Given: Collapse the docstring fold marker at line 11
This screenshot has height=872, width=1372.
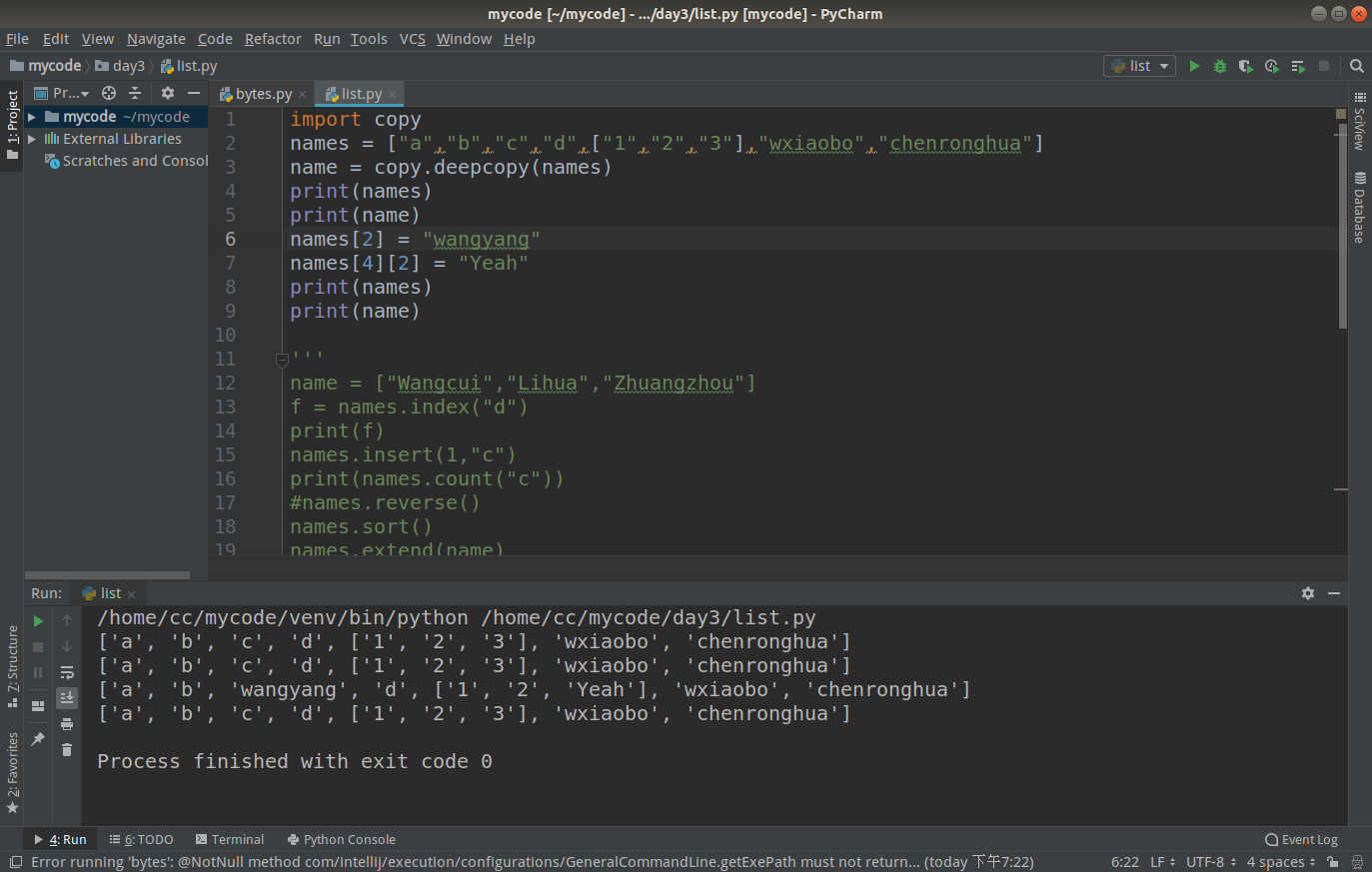Looking at the screenshot, I should [x=282, y=360].
